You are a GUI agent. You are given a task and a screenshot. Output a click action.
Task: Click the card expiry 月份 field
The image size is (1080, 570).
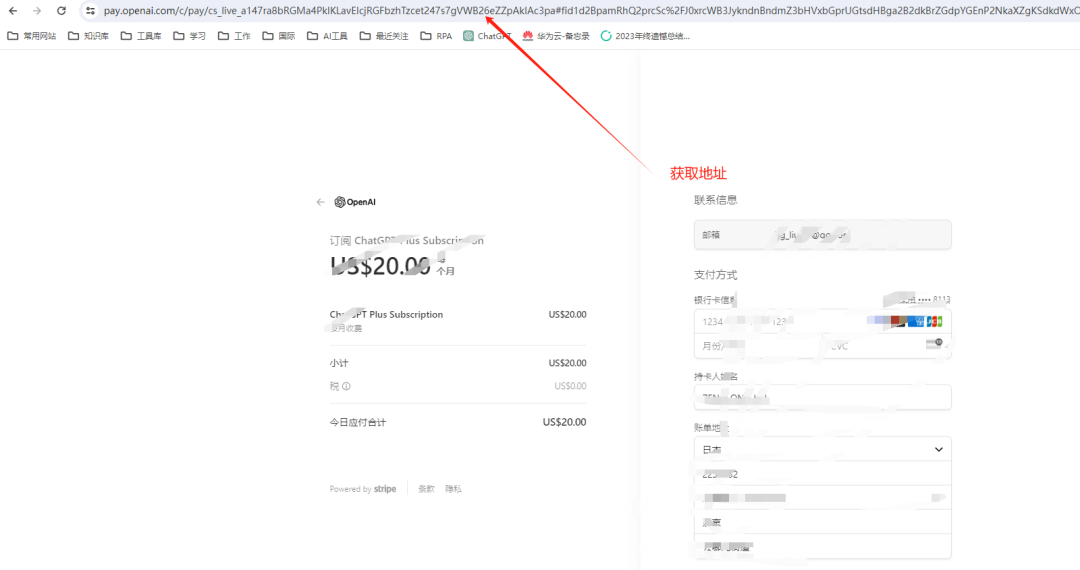(x=758, y=346)
